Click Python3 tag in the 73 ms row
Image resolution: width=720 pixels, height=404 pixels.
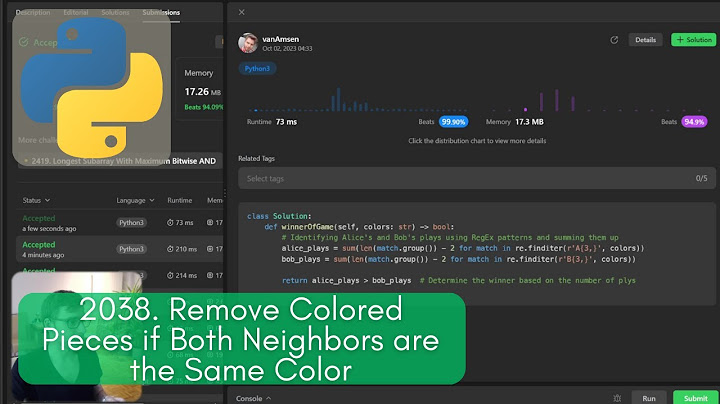click(131, 223)
